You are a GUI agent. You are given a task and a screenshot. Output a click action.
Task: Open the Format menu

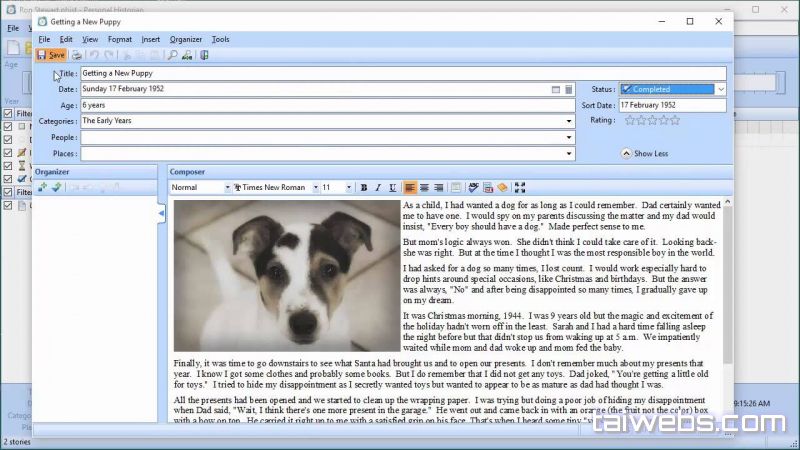coord(119,39)
